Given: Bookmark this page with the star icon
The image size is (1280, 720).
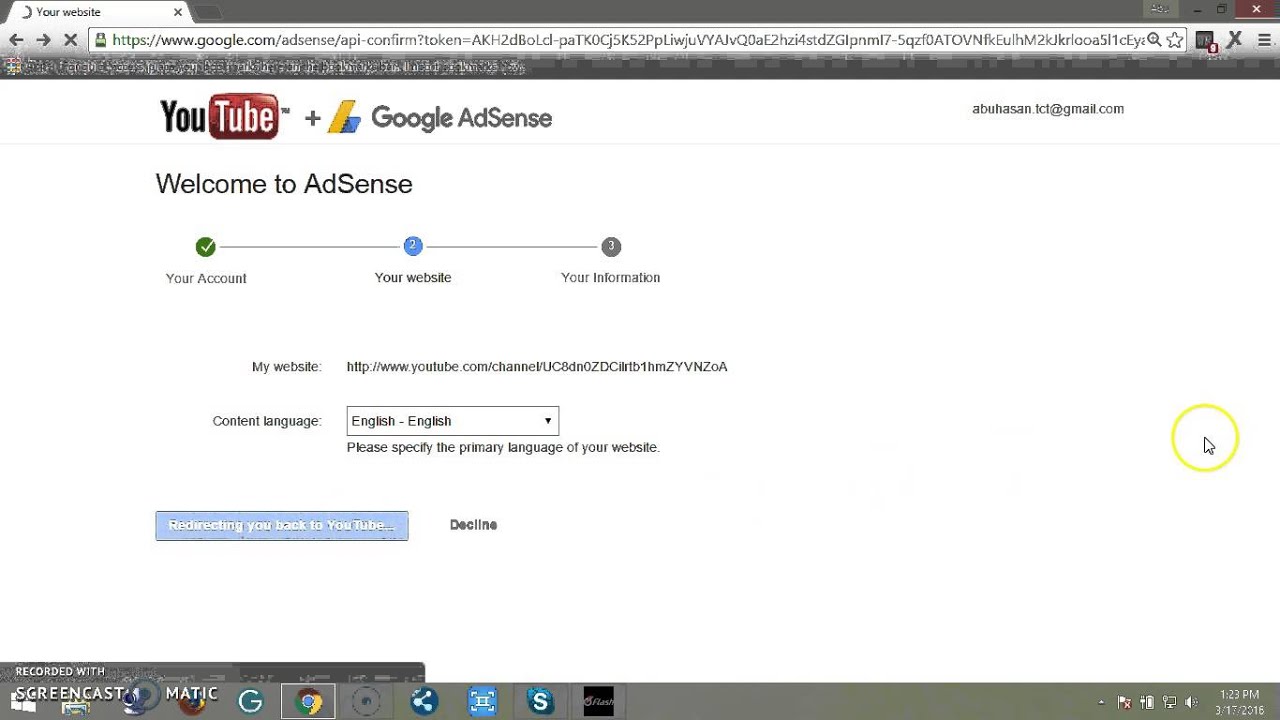Looking at the screenshot, I should click(1175, 40).
